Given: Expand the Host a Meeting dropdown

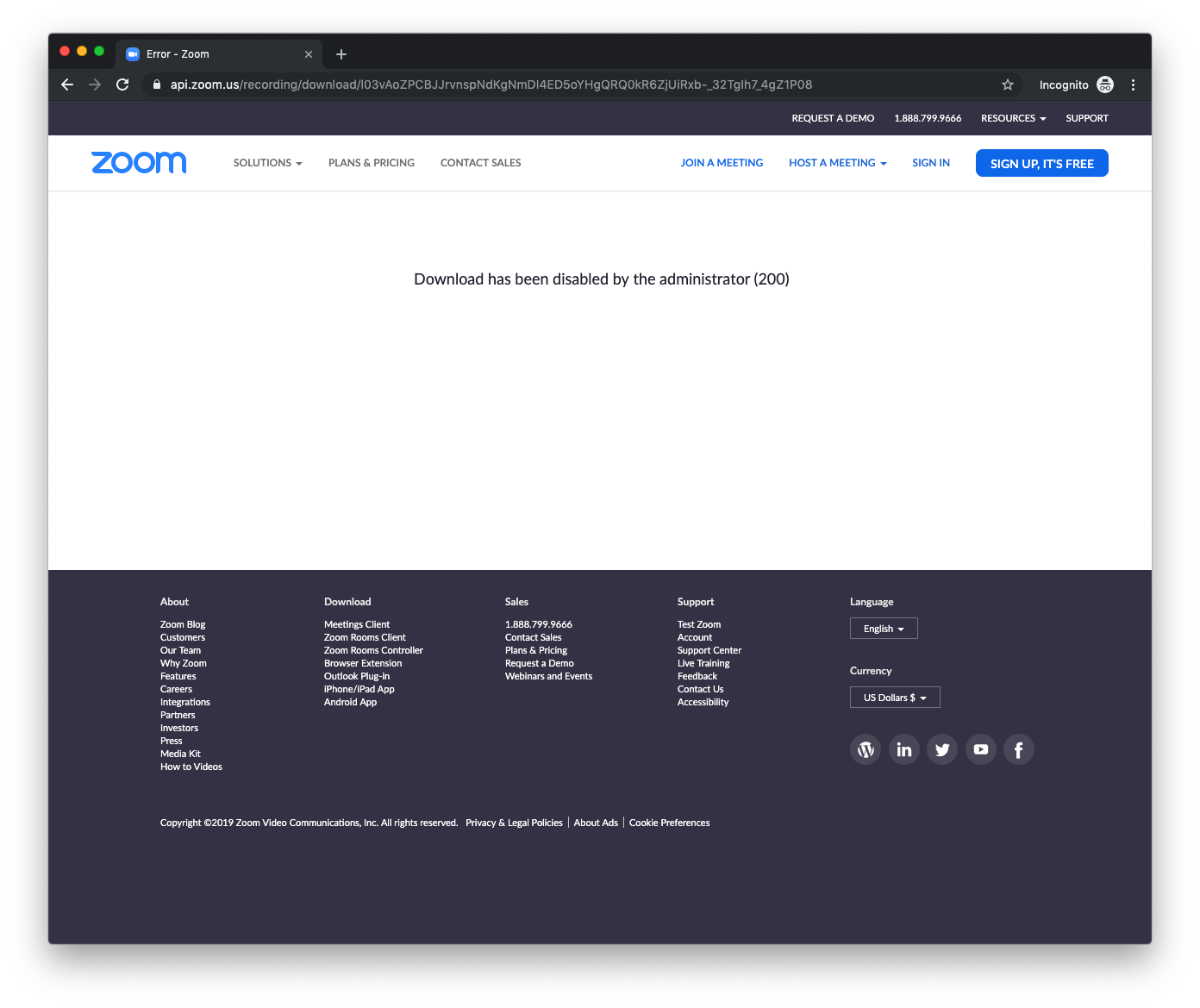Looking at the screenshot, I should click(838, 163).
